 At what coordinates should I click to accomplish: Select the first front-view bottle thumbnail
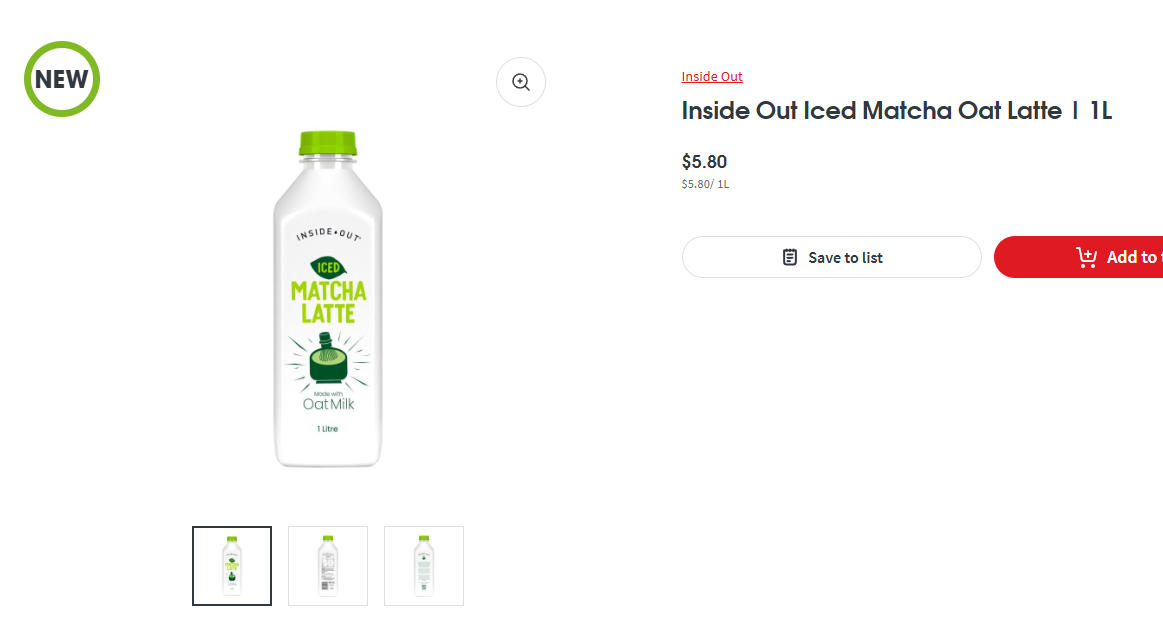pos(232,566)
